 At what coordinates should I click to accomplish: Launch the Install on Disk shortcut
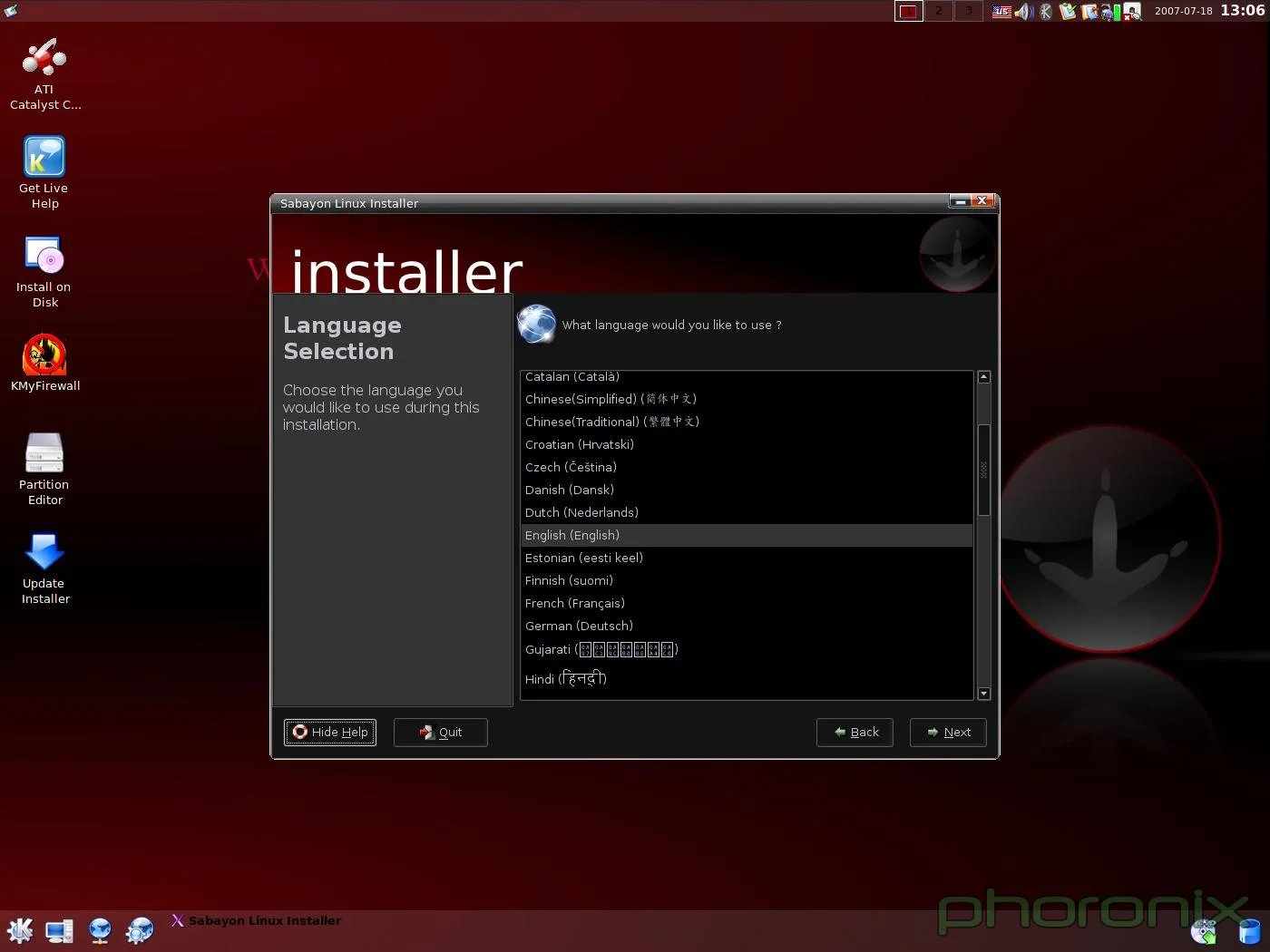click(44, 257)
